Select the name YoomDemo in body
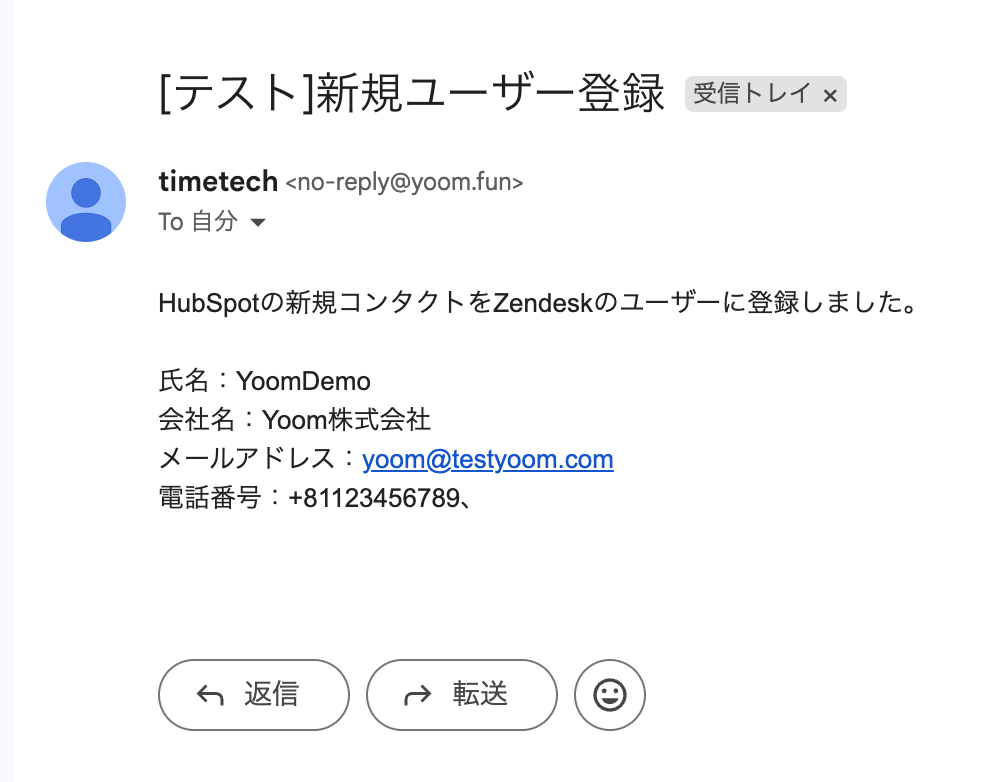 click(x=303, y=381)
